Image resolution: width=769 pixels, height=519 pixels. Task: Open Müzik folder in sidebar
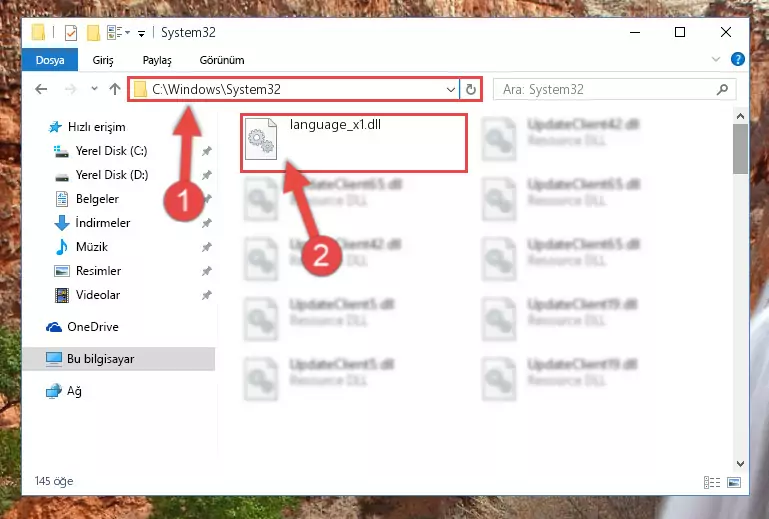(x=92, y=247)
